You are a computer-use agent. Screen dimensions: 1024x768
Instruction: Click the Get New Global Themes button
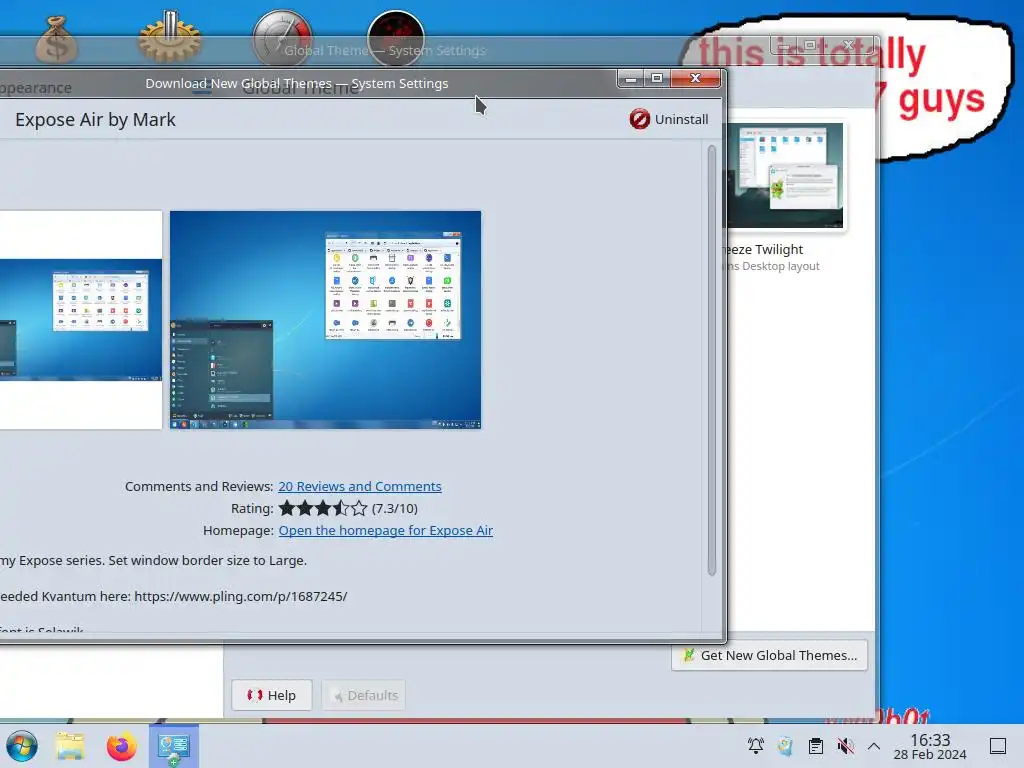pyautogui.click(x=769, y=655)
